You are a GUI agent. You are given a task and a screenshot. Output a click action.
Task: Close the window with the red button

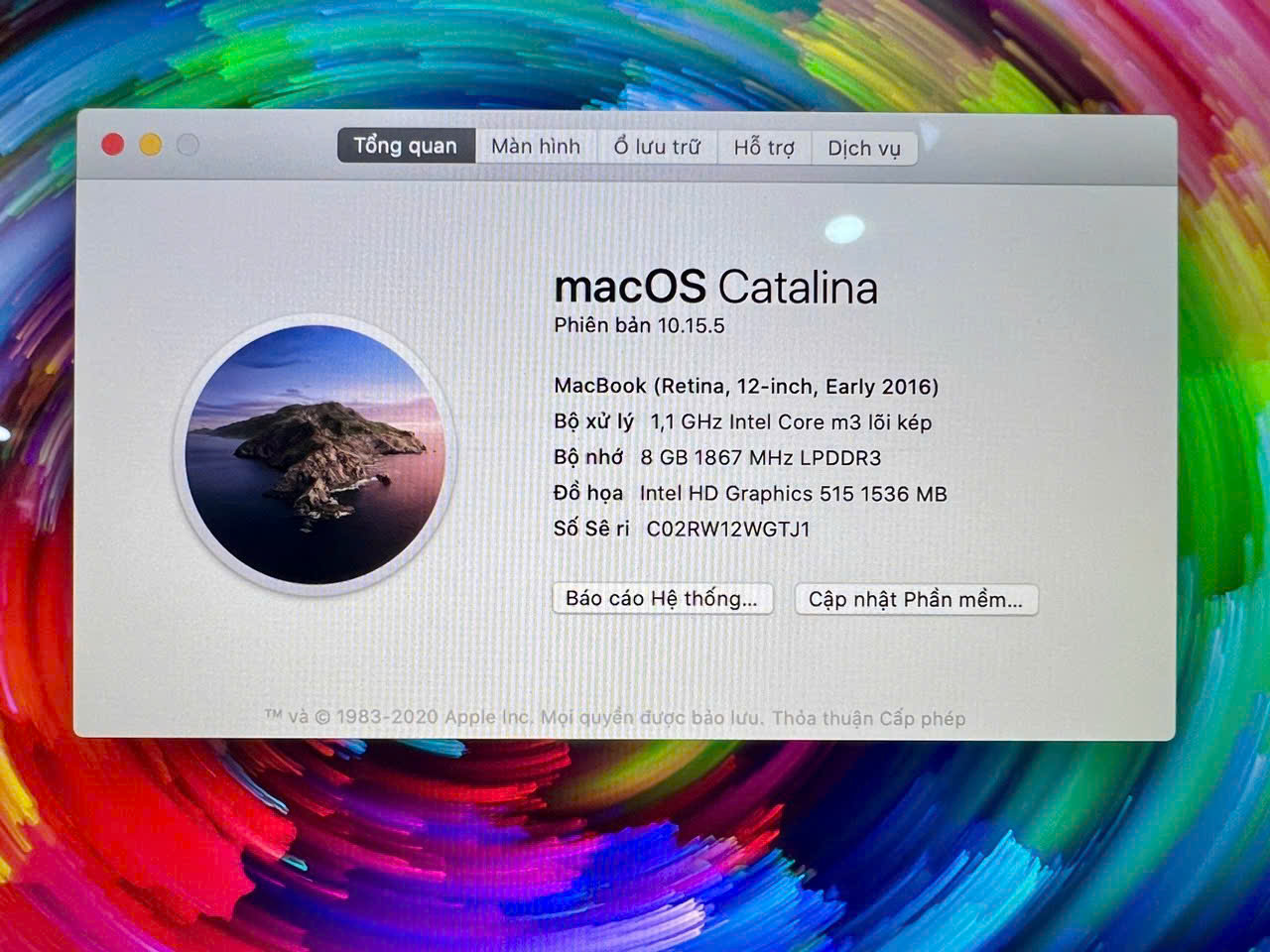click(113, 145)
